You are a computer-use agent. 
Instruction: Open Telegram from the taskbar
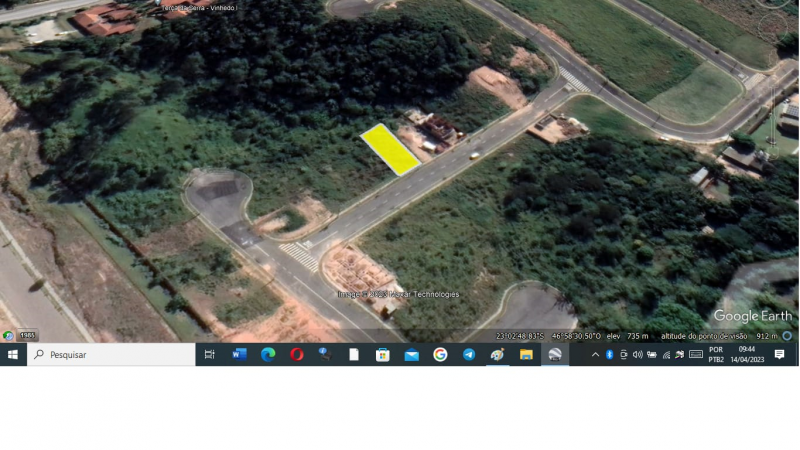tap(468, 355)
